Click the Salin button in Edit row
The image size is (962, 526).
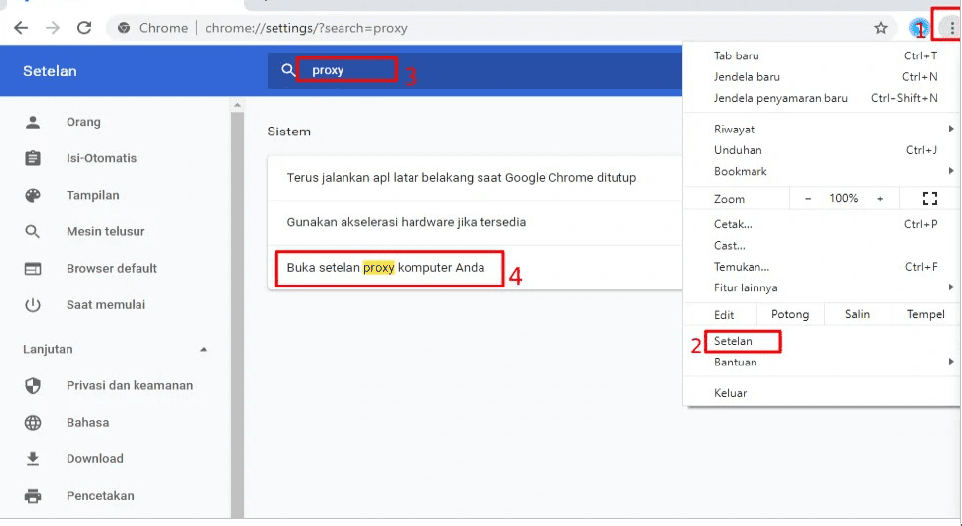(x=857, y=314)
